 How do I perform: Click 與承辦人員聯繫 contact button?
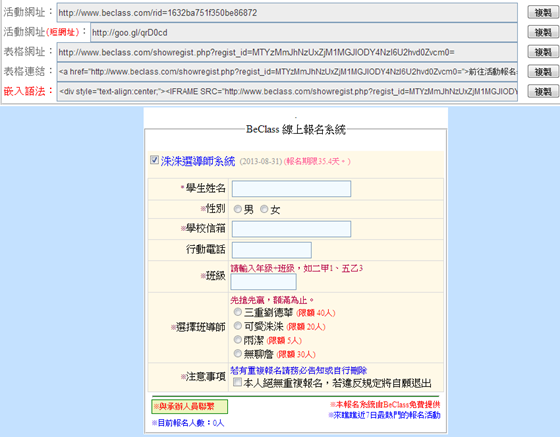[x=190, y=407]
